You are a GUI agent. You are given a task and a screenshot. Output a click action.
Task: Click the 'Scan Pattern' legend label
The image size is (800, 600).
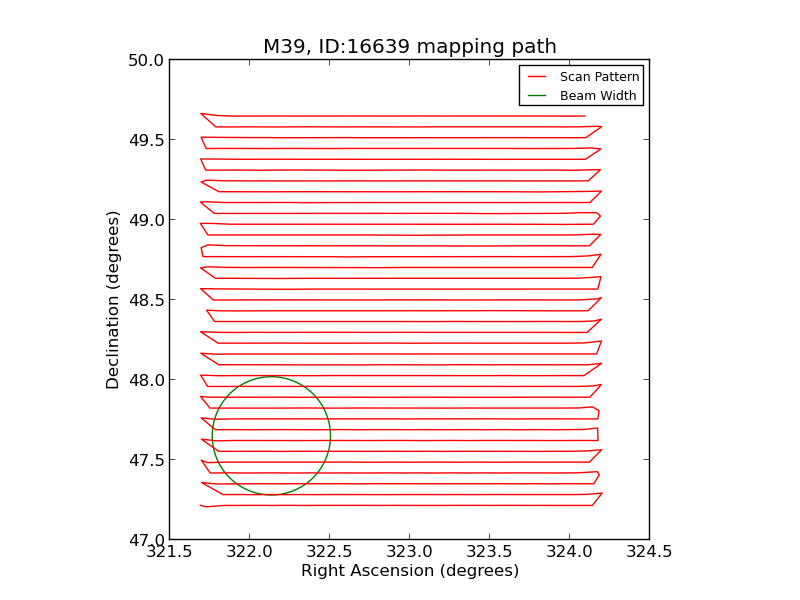(x=599, y=77)
